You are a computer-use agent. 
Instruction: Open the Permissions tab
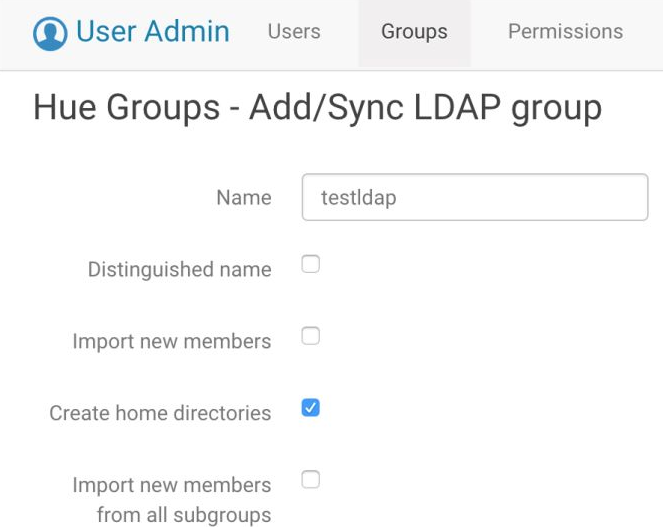[565, 32]
